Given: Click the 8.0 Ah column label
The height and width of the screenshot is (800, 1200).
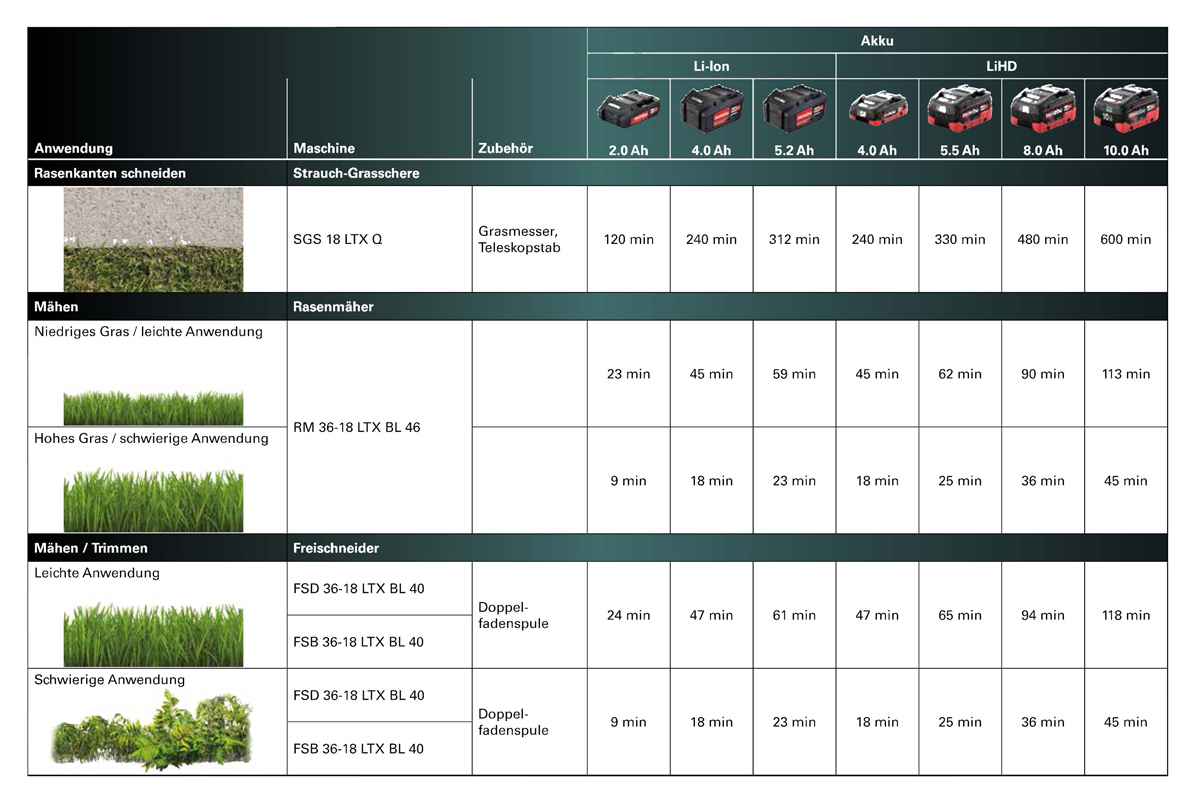Looking at the screenshot, I should pos(1043,150).
